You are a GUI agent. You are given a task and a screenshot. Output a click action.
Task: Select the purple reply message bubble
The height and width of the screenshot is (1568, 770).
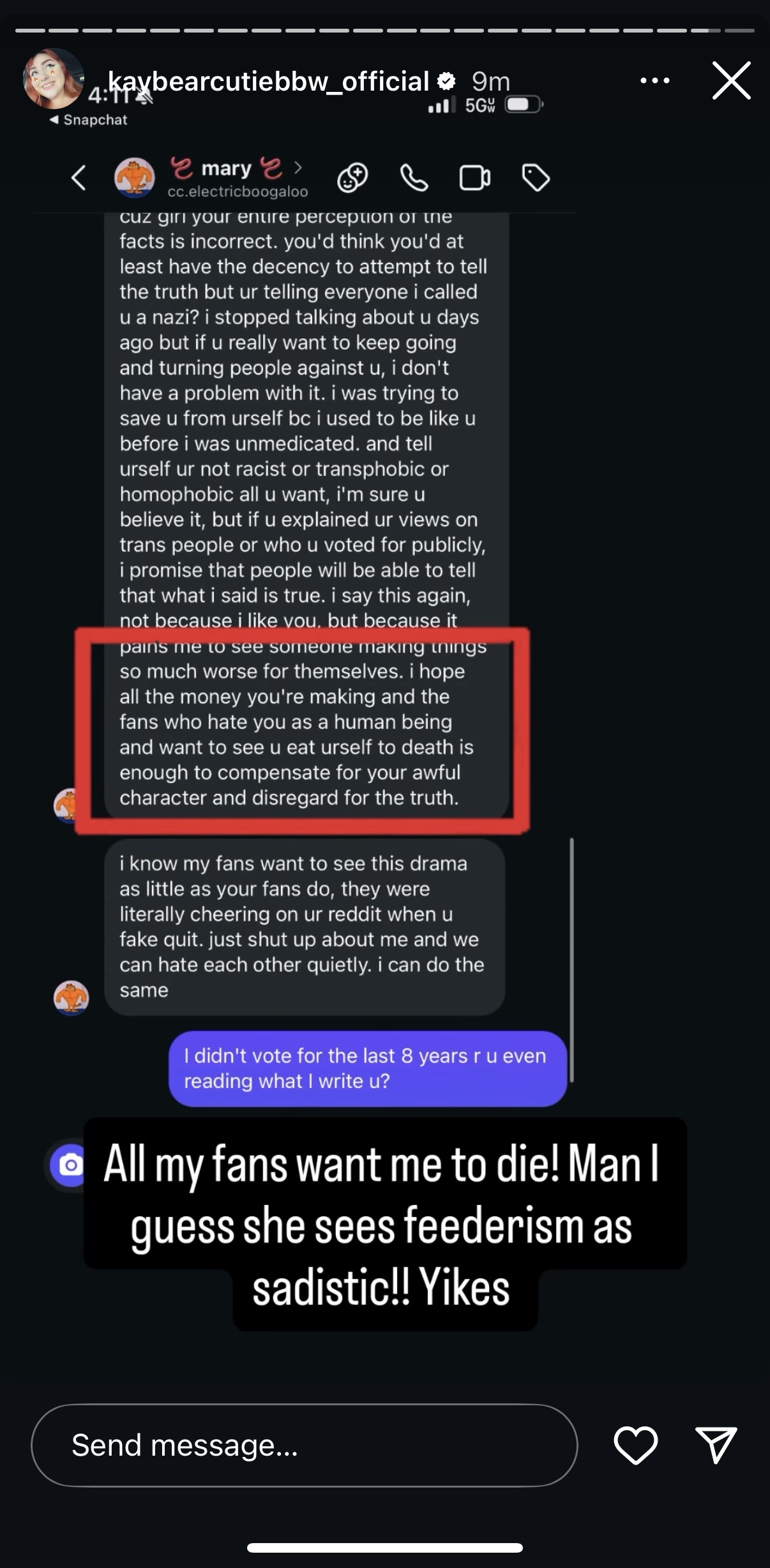tap(368, 1068)
